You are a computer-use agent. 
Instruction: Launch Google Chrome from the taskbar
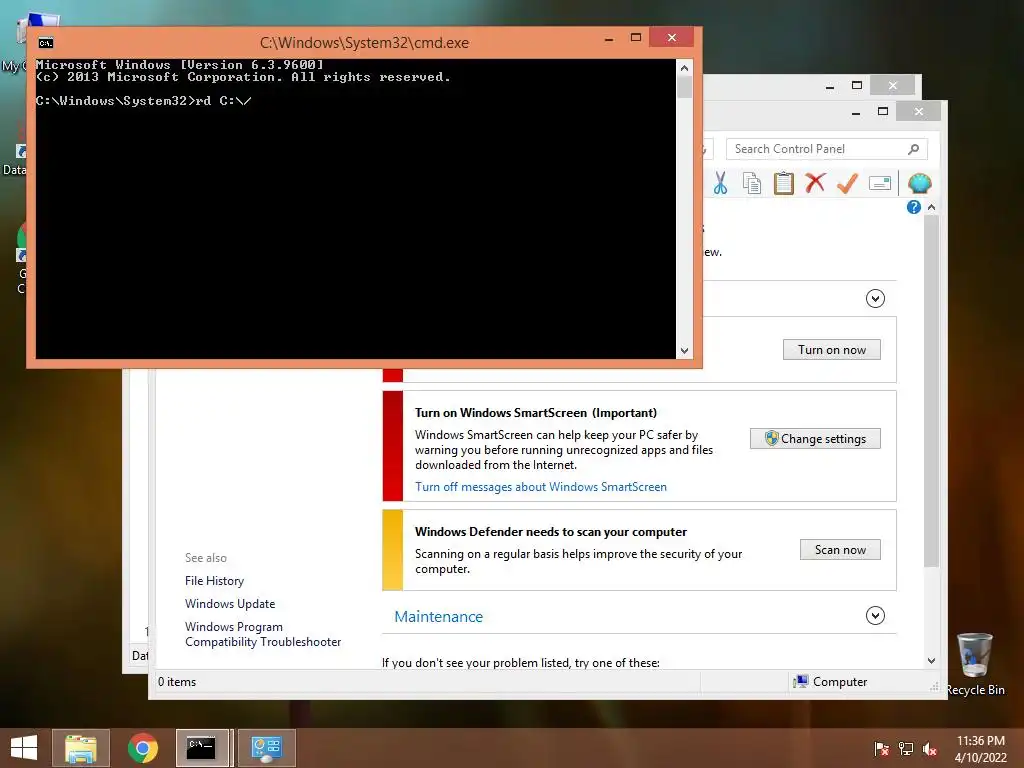tap(142, 748)
